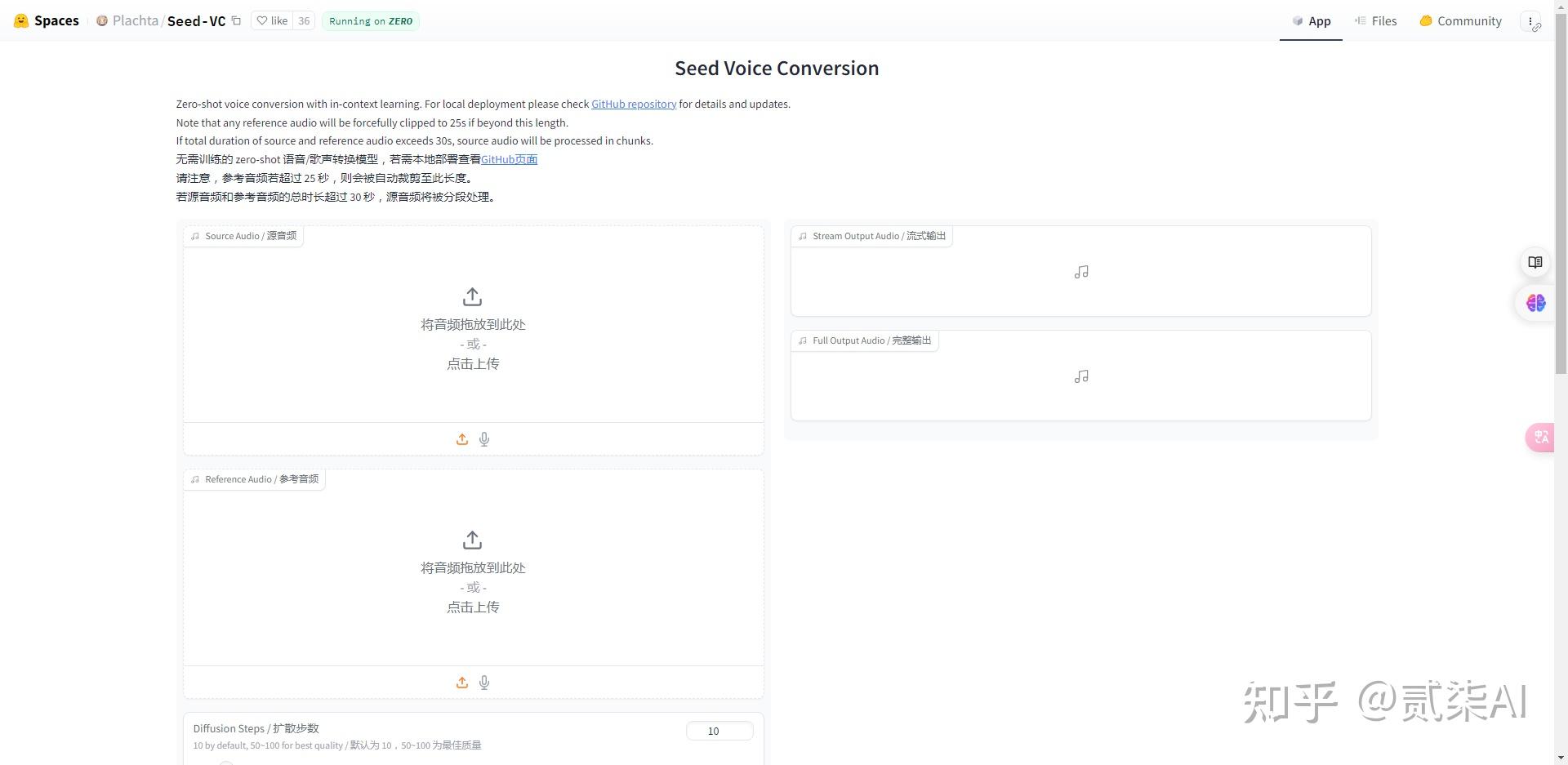Open the GitHub repository link
This screenshot has width=1568, height=765.
click(x=634, y=104)
